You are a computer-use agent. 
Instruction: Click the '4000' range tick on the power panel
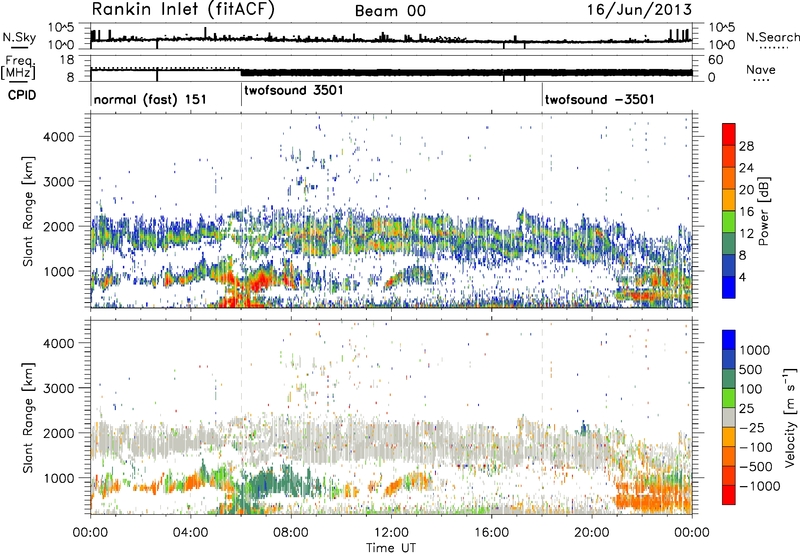coord(58,137)
